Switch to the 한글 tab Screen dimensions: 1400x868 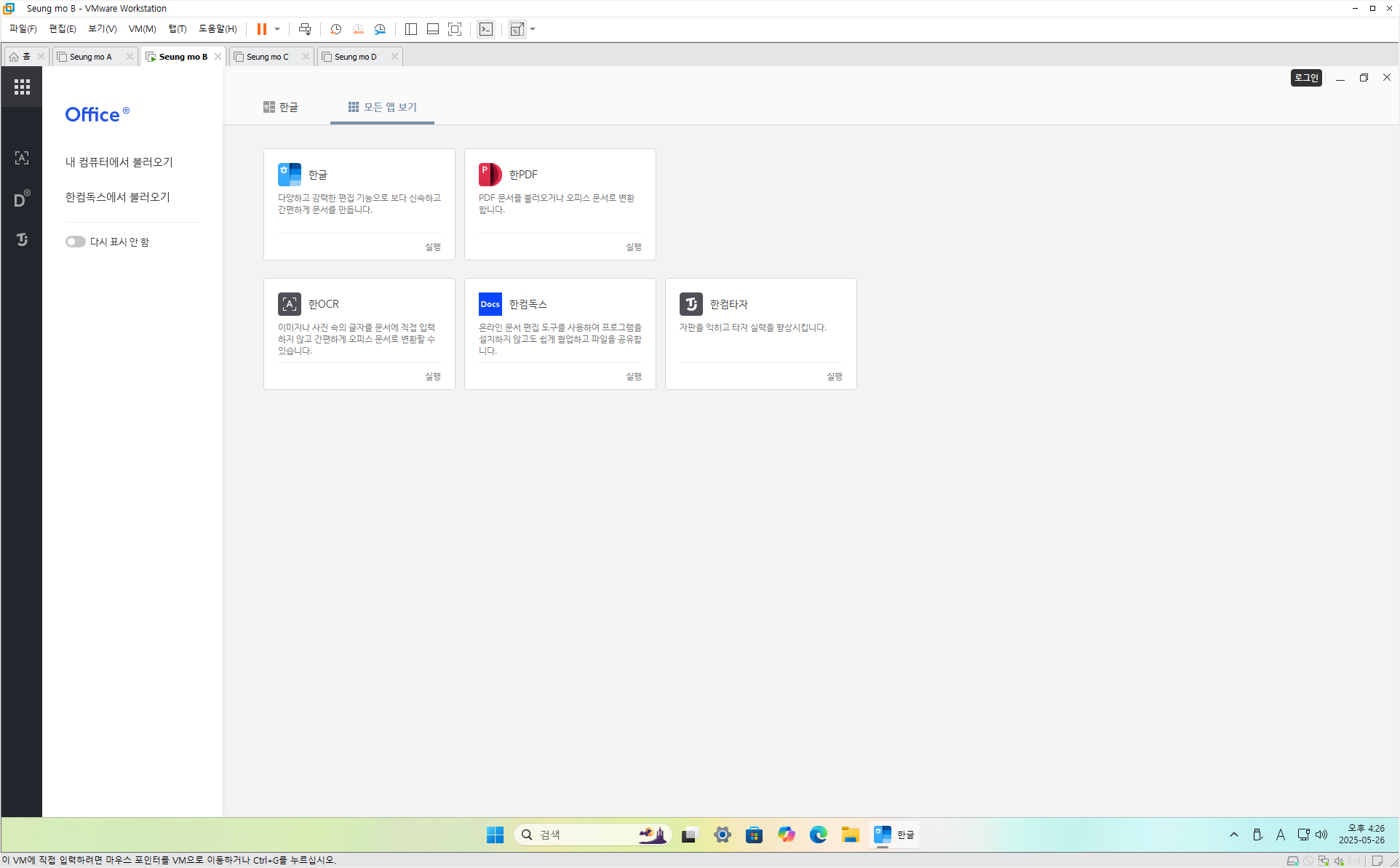(281, 107)
